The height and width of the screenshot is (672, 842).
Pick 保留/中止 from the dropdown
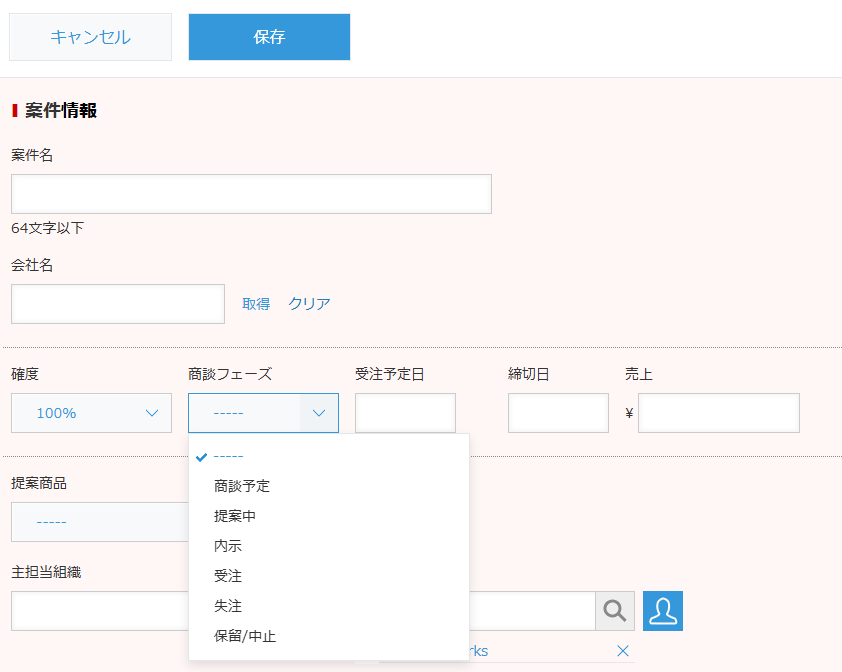click(329, 637)
